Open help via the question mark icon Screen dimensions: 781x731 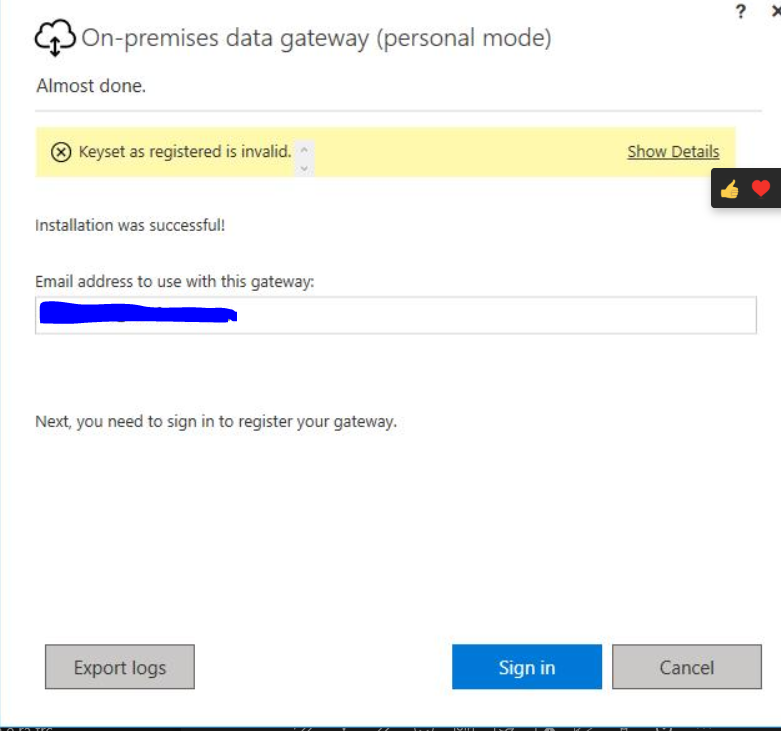(740, 12)
